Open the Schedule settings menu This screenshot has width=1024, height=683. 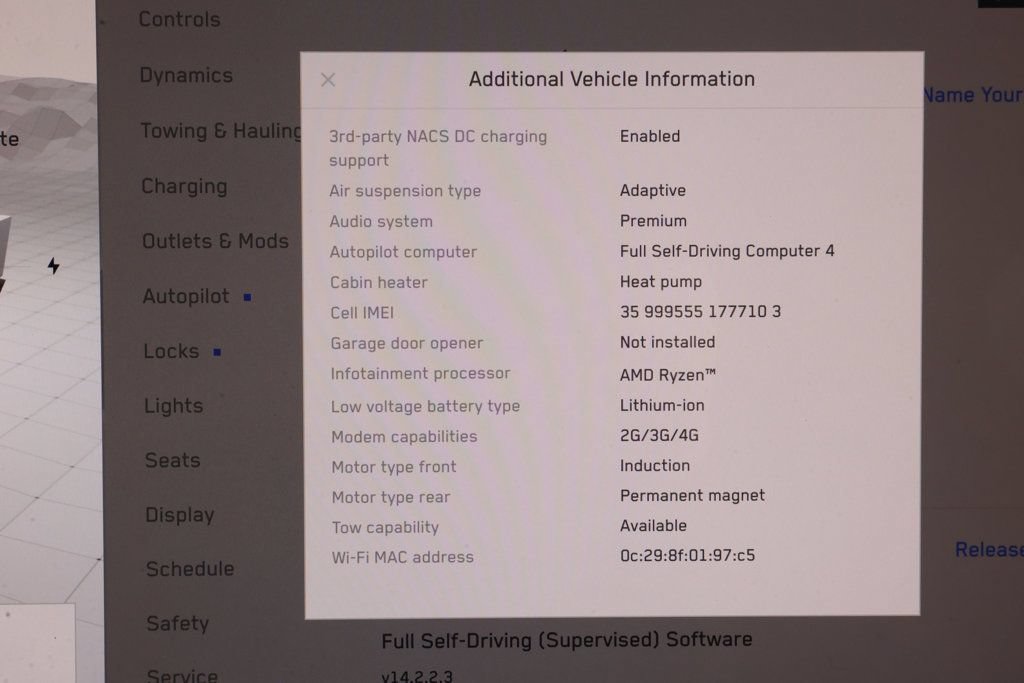point(190,569)
